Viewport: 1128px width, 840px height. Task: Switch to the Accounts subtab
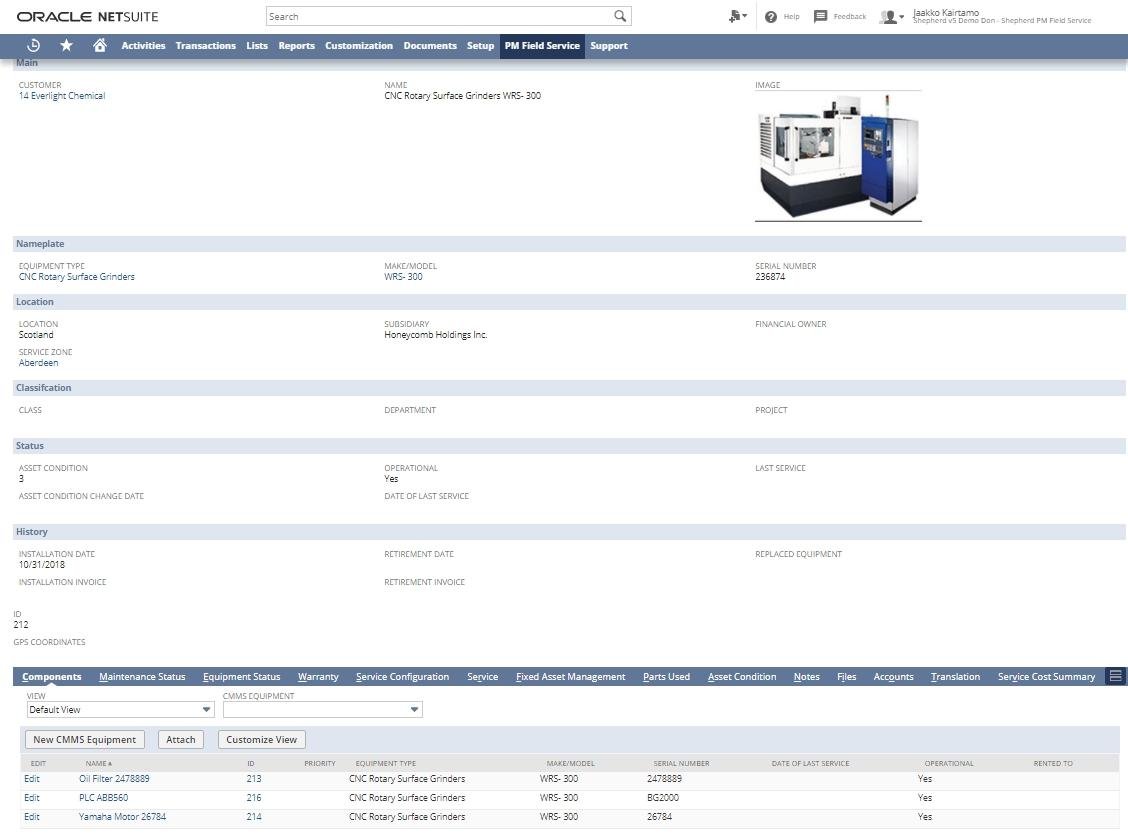[893, 677]
